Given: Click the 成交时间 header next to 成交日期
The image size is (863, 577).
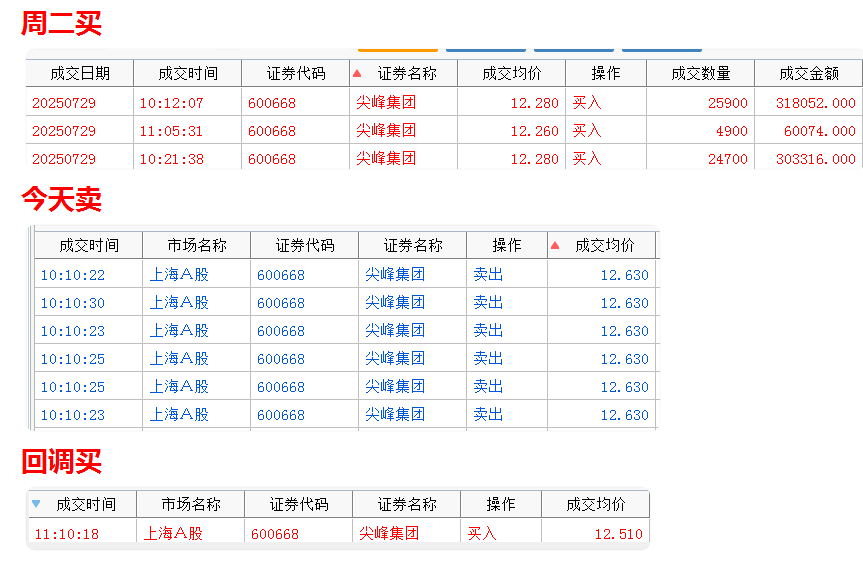Looking at the screenshot, I should point(188,73).
